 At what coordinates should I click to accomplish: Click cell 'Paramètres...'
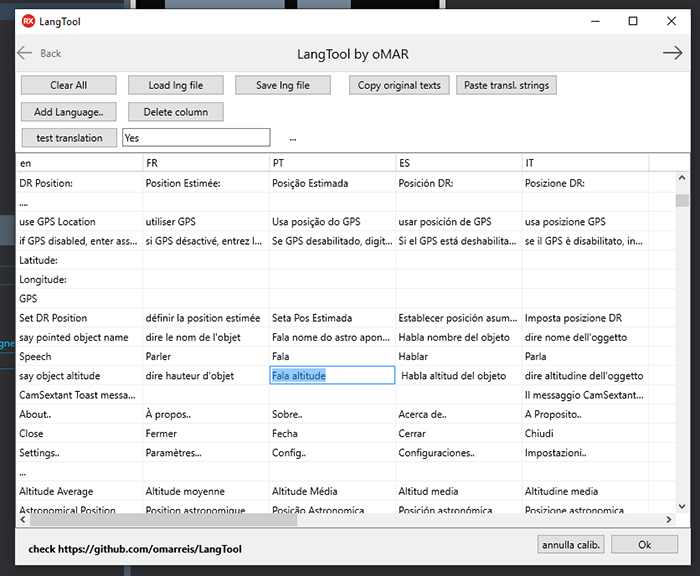click(x=206, y=452)
